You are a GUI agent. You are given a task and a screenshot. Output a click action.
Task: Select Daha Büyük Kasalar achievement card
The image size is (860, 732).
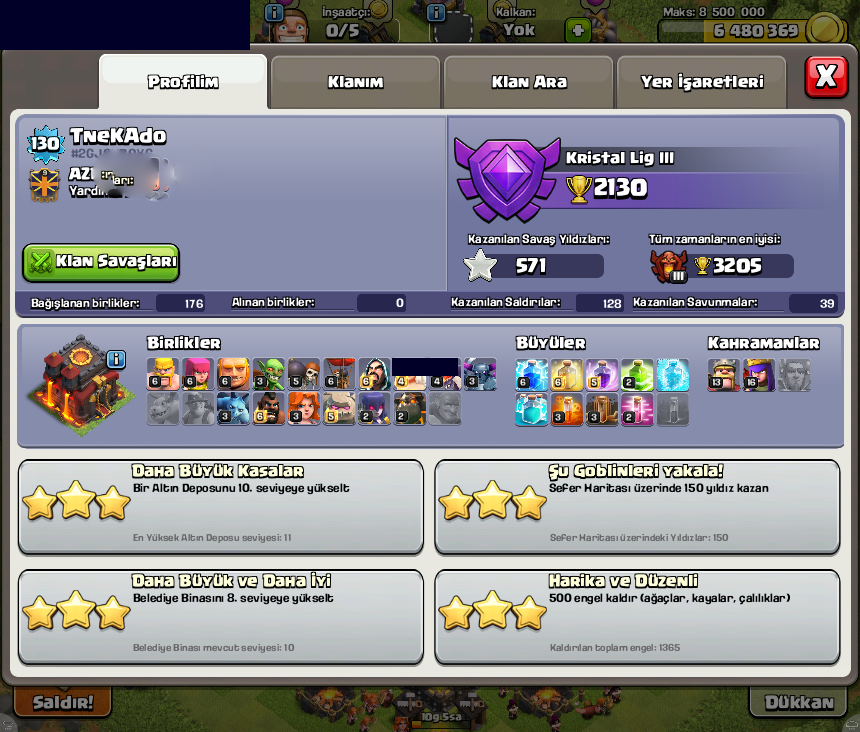tap(220, 507)
